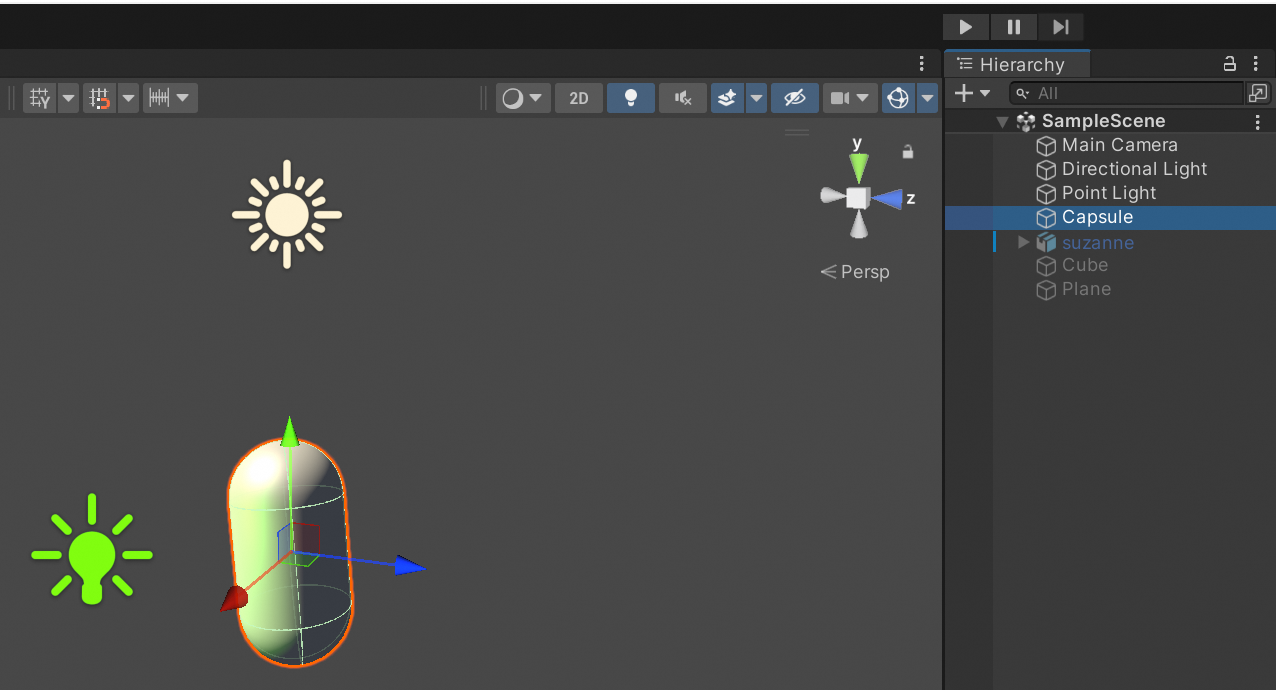Open the Gizmos dropdown arrow
Viewport: 1276px width, 690px height.
pyautogui.click(x=928, y=98)
